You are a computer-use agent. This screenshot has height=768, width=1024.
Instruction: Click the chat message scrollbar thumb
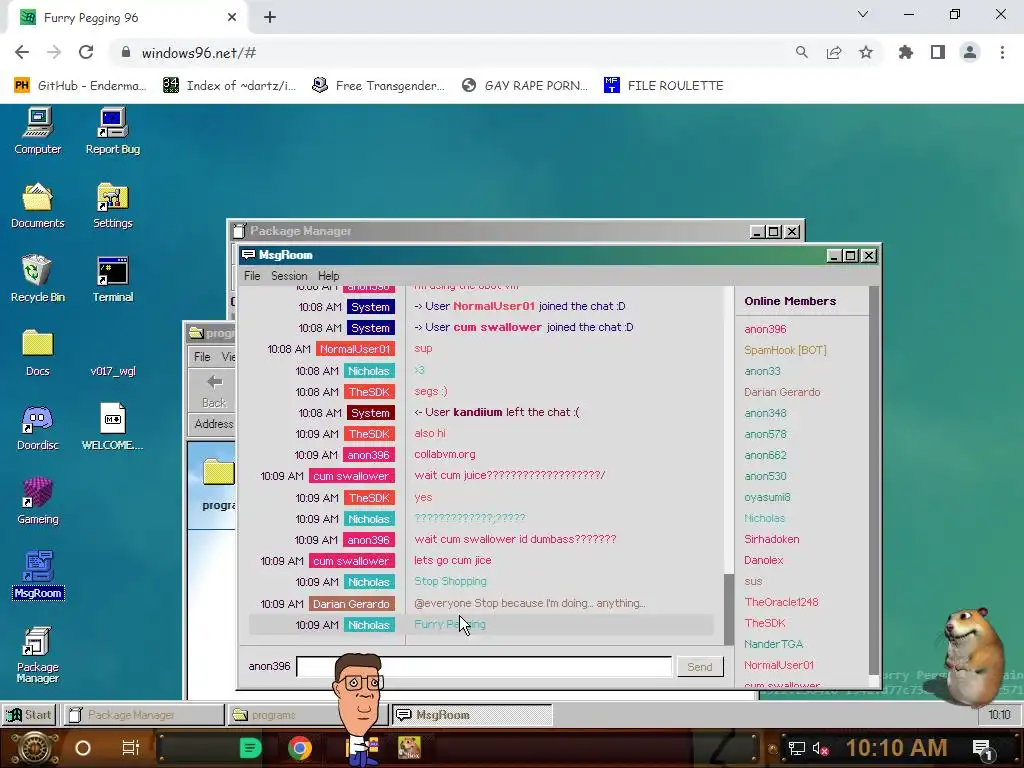[x=729, y=609]
